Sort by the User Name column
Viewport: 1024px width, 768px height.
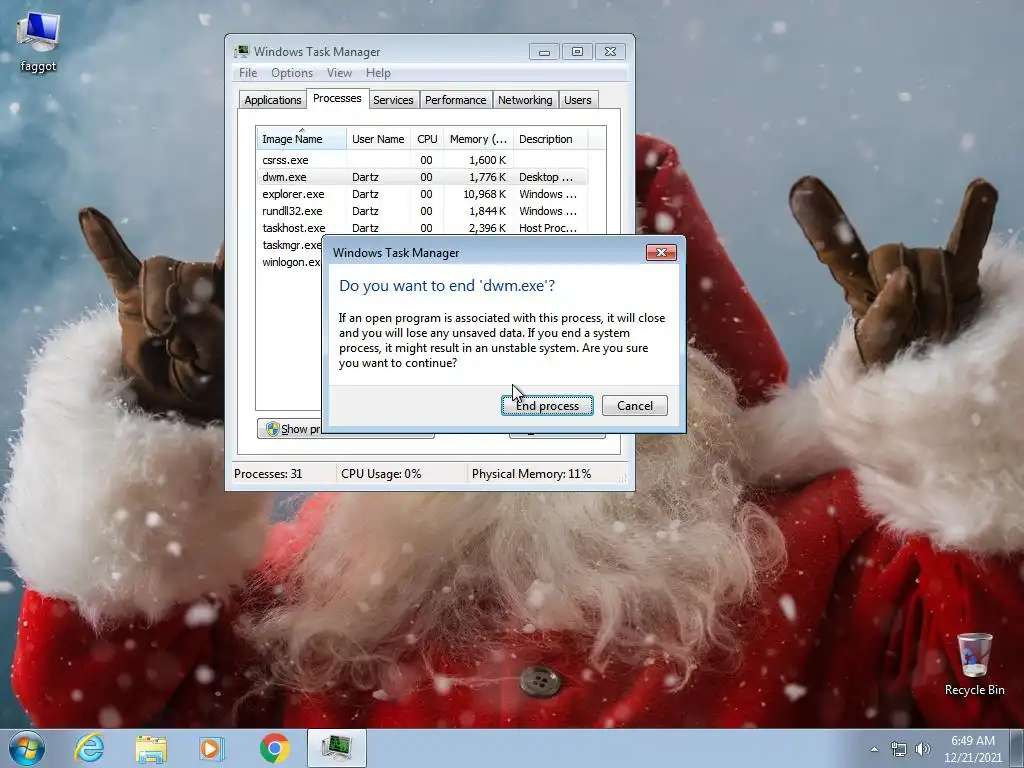tap(378, 139)
